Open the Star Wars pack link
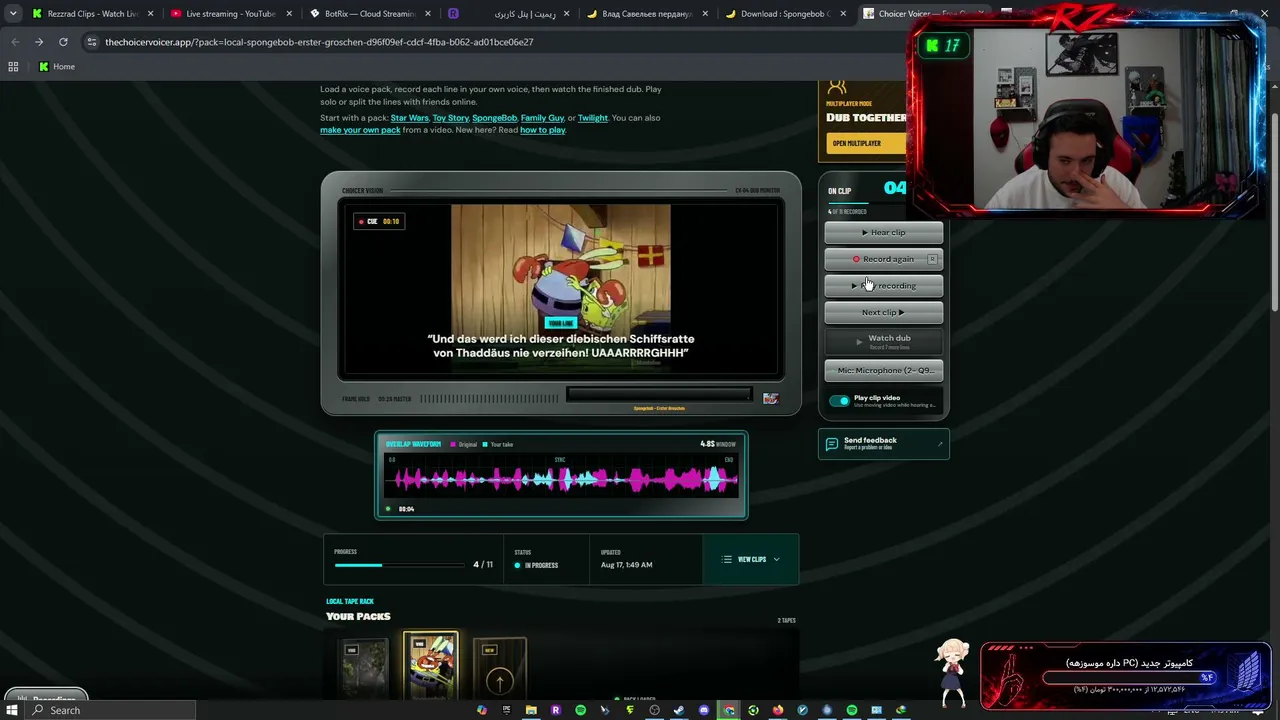Screen dimensions: 1280x720 [x=410, y=118]
